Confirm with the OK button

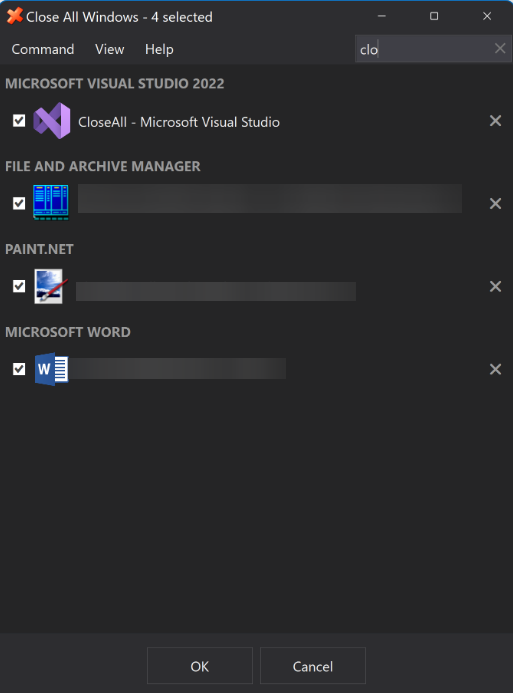pos(200,666)
